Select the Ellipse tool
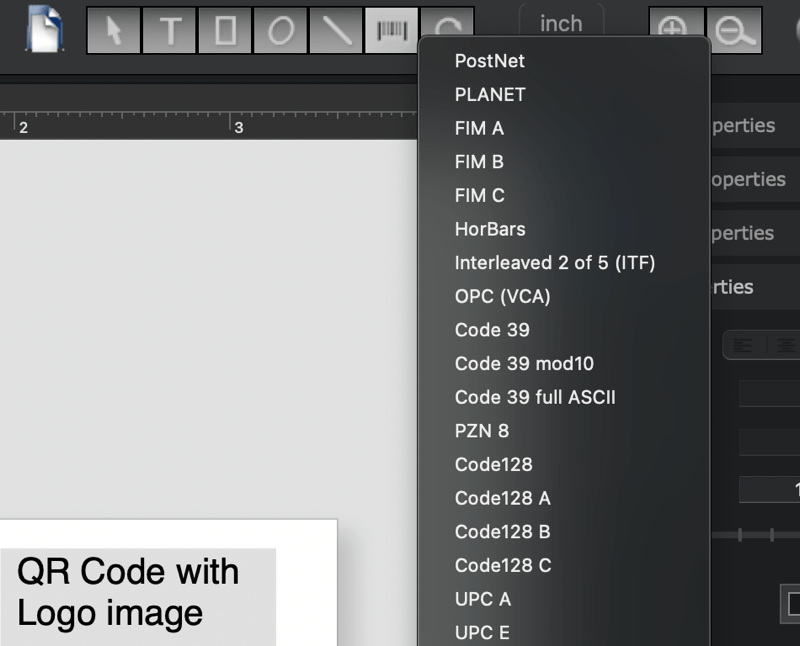This screenshot has width=800, height=646. pos(282,30)
